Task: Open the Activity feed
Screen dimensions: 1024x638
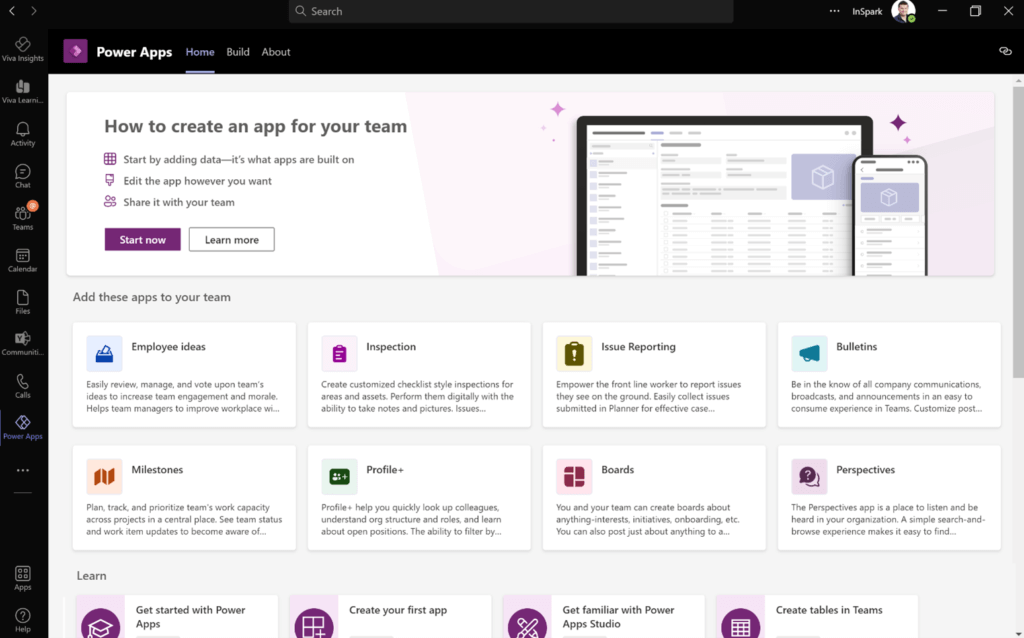Action: pos(22,132)
